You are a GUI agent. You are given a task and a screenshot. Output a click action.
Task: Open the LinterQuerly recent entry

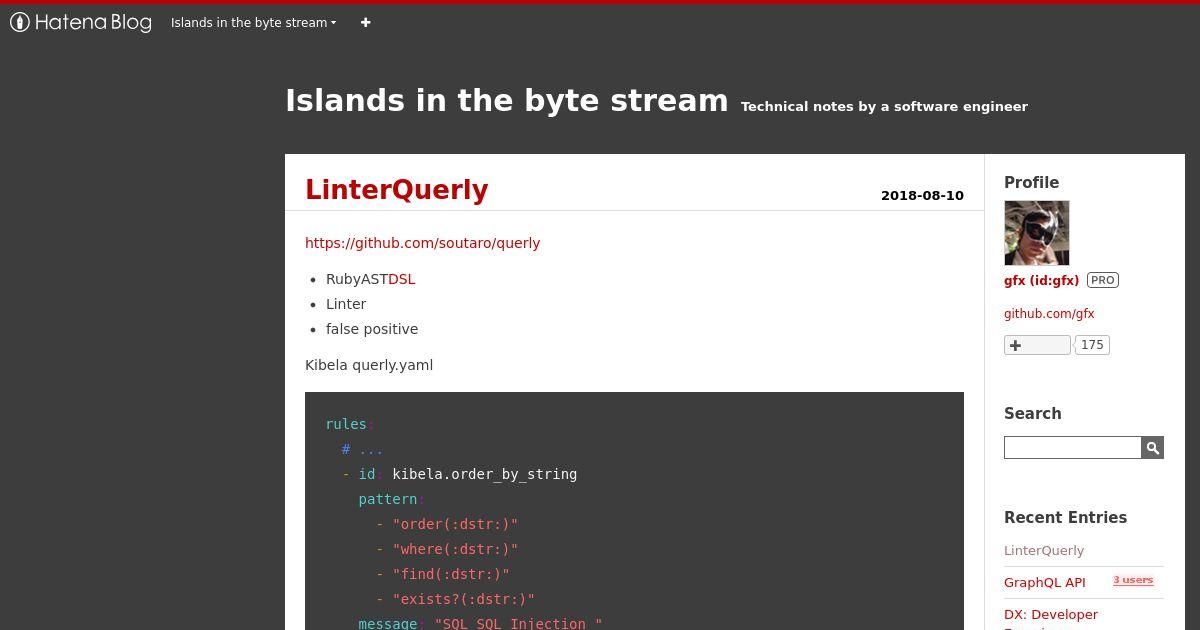[x=1044, y=550]
